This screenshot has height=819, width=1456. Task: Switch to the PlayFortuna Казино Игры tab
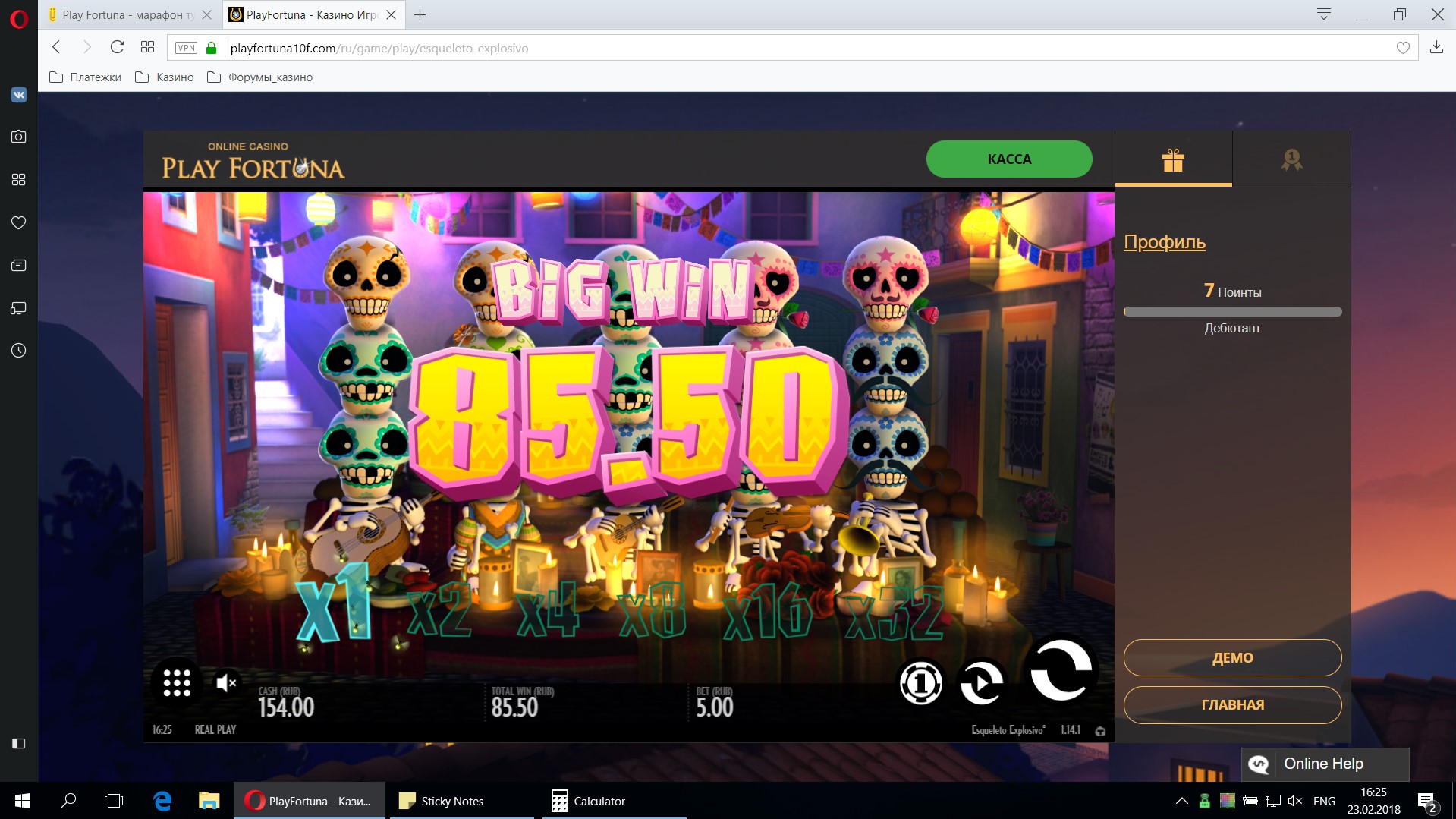(313, 15)
